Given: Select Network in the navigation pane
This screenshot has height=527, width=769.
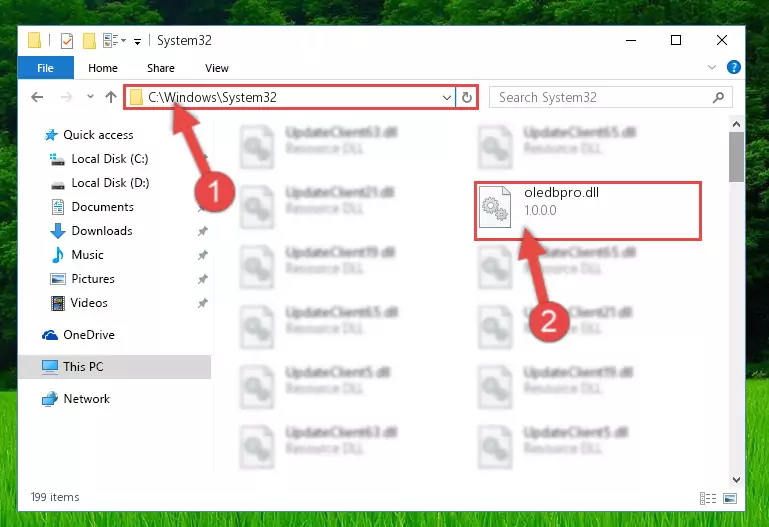Looking at the screenshot, I should click(x=86, y=399).
